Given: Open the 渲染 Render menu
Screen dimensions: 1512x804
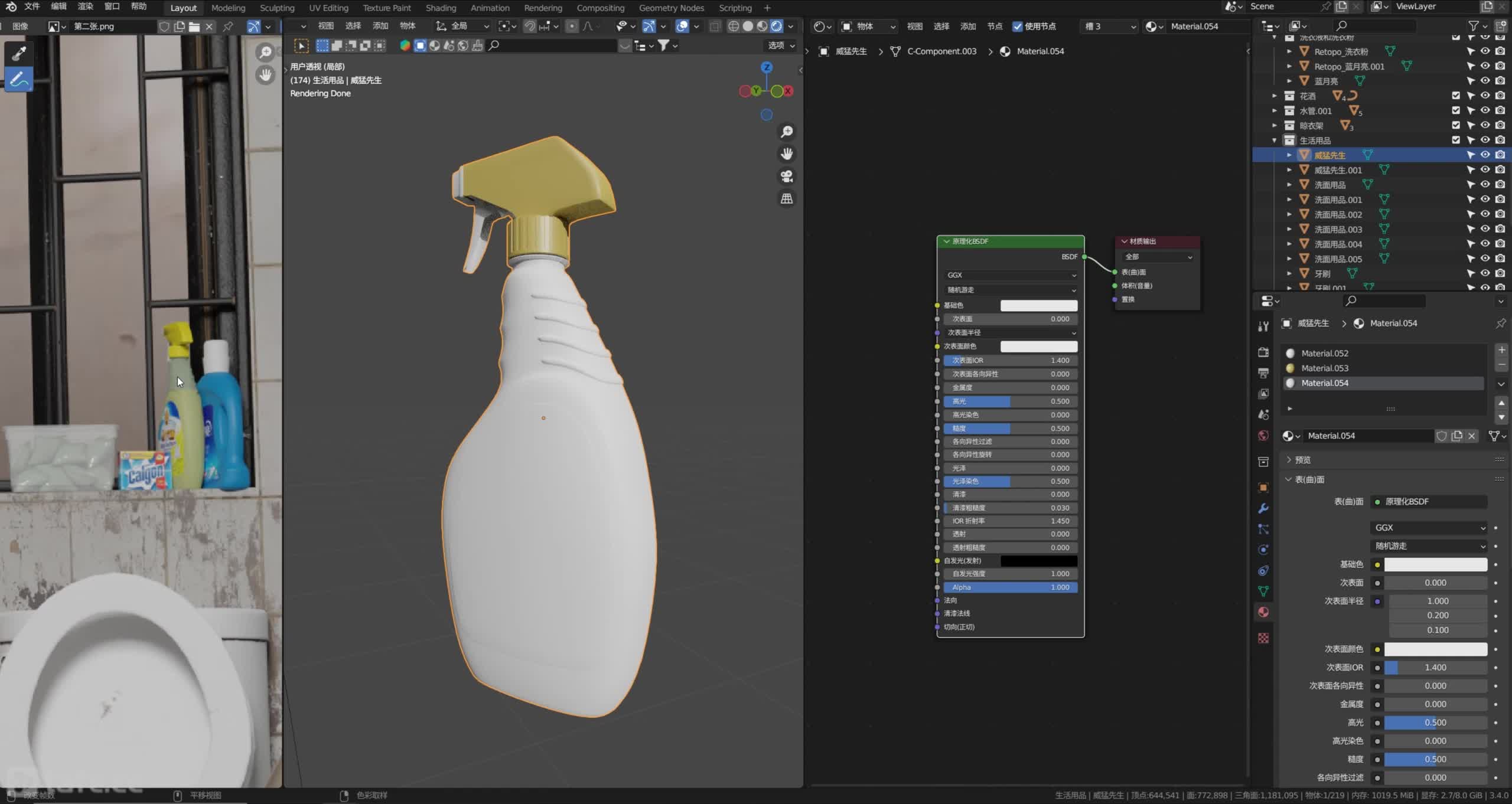Looking at the screenshot, I should click(x=86, y=6).
